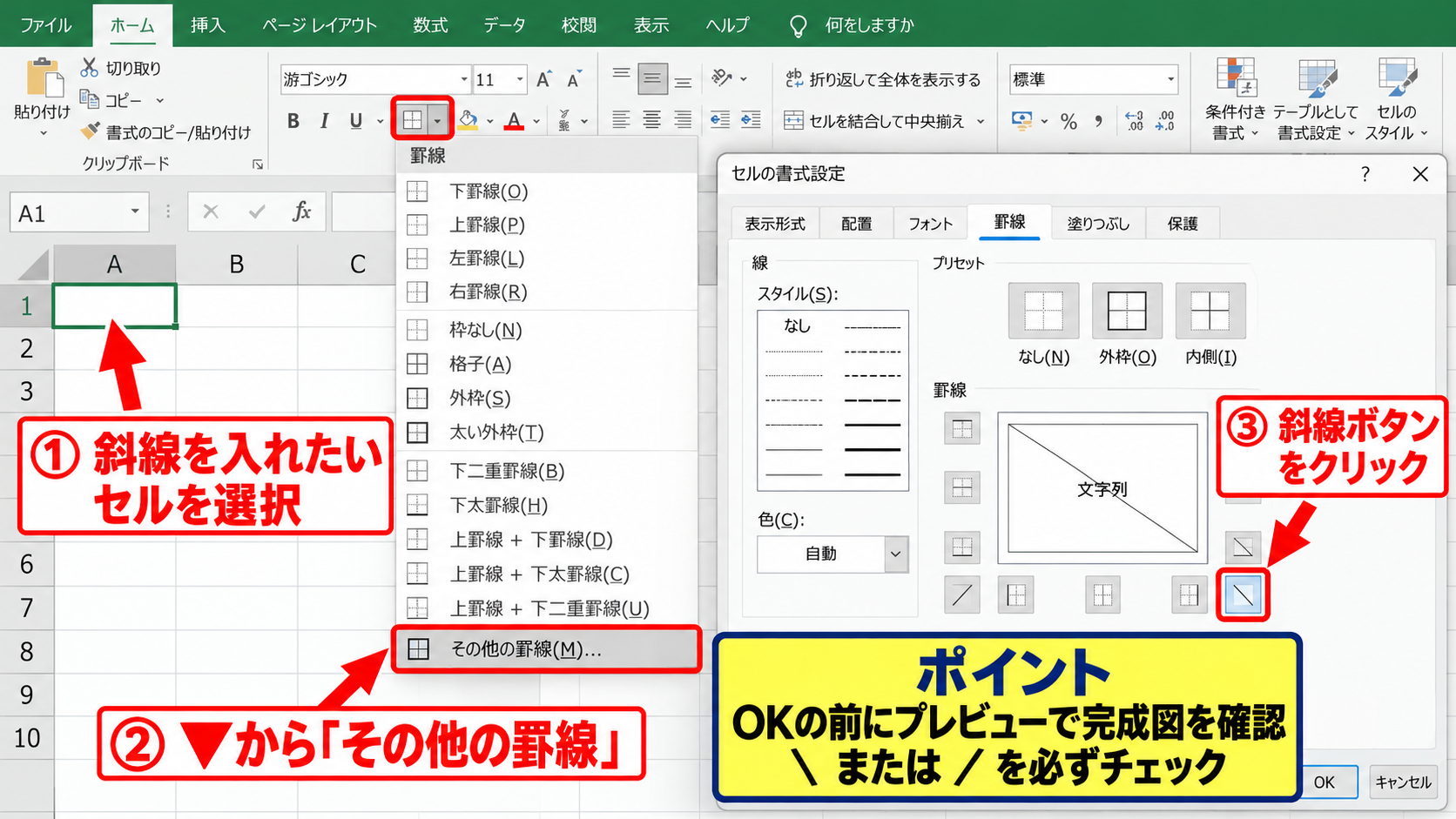The height and width of the screenshot is (819, 1456).
Task: Click the Name Box showing A1
Action: [78, 213]
